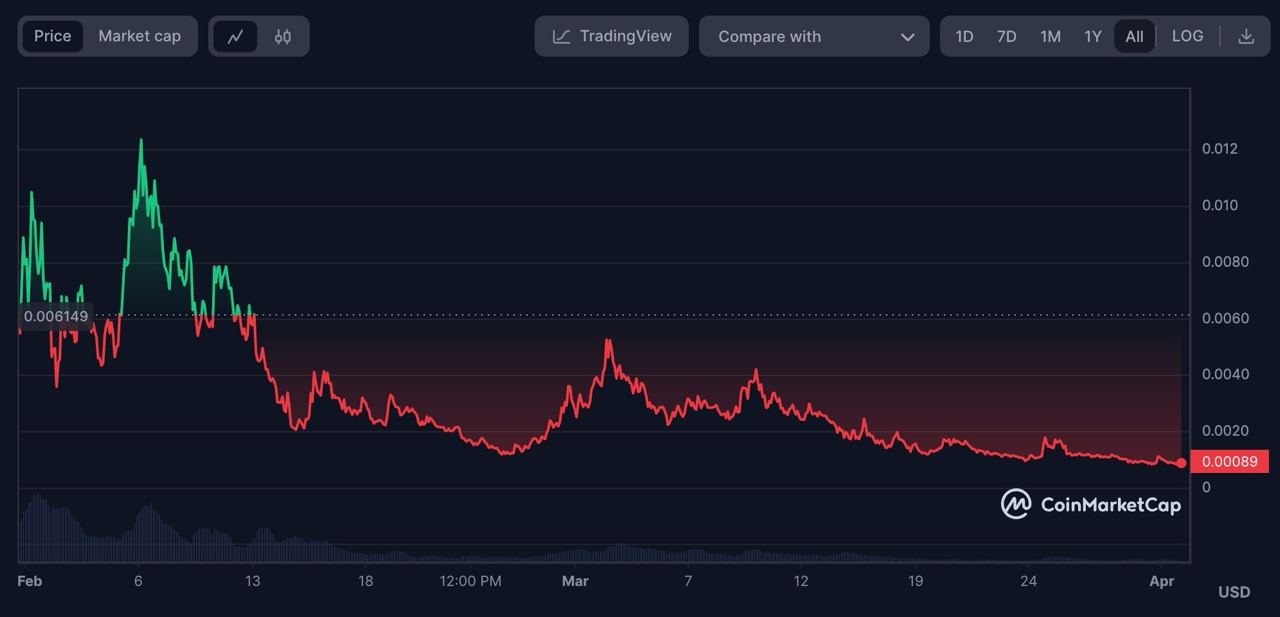The image size is (1280, 617).
Task: Open the TradingView chart button
Action: (612, 36)
